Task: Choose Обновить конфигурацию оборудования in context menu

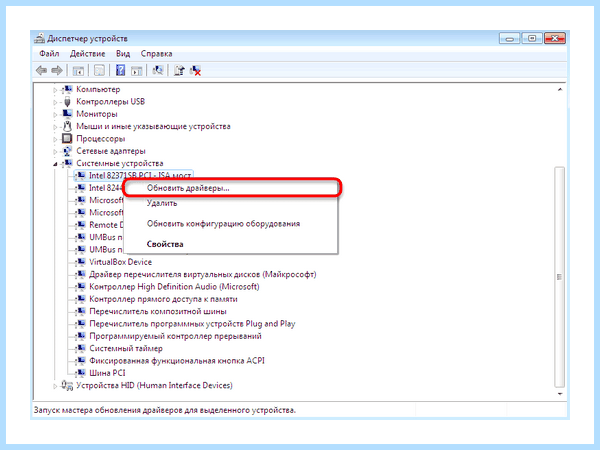Action: (x=231, y=223)
